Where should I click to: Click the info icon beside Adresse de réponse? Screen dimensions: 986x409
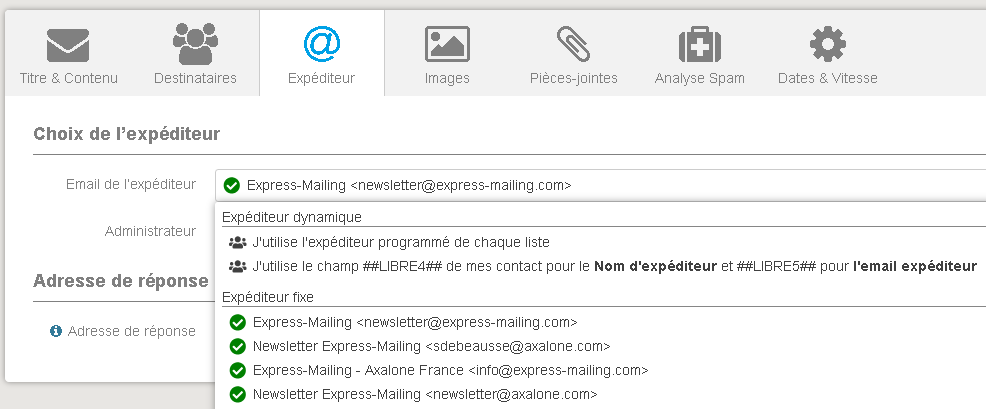[56, 331]
